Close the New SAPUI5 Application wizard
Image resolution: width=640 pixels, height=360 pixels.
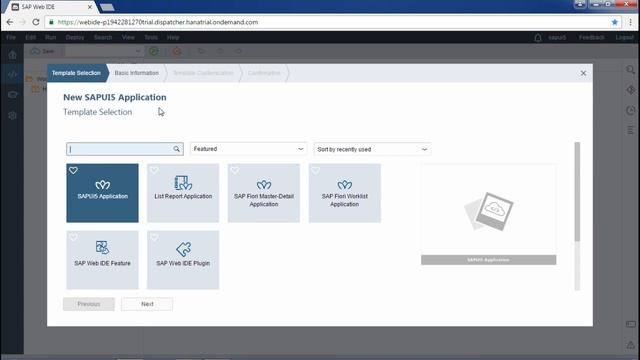click(583, 73)
